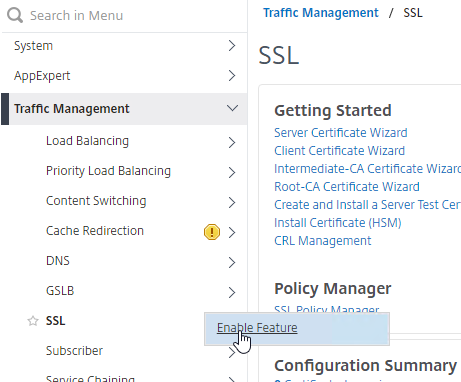The image size is (461, 382).
Task: Click the SSL breadcrumb text
Action: 413,13
